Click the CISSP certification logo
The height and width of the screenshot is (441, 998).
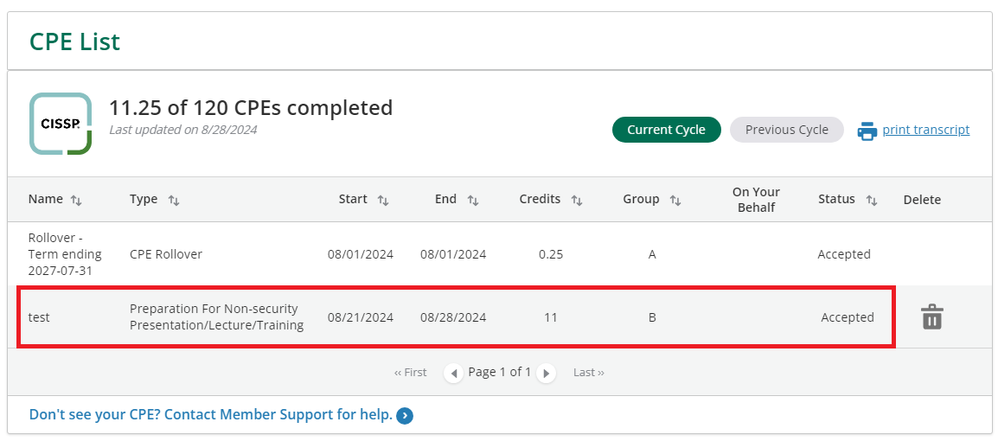[x=60, y=124]
